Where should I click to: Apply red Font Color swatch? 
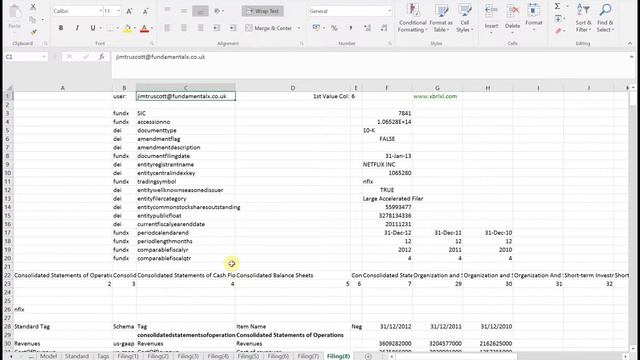tap(144, 28)
